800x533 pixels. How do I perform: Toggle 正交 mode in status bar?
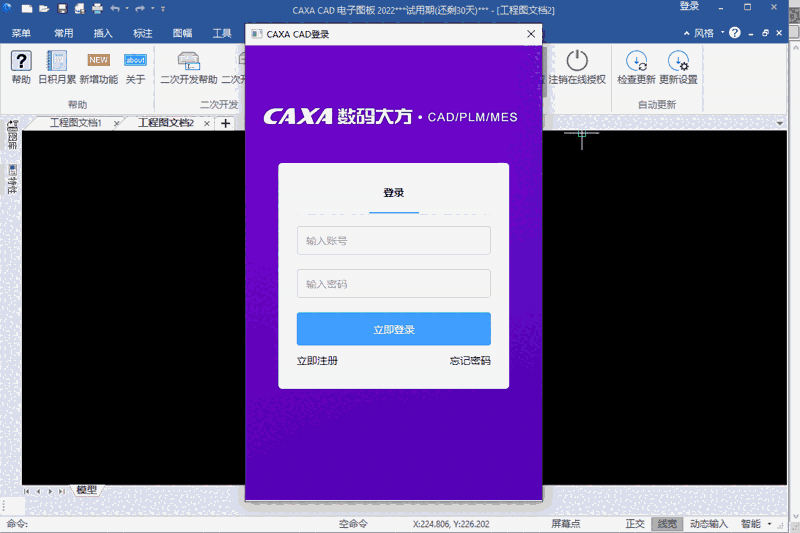(635, 524)
